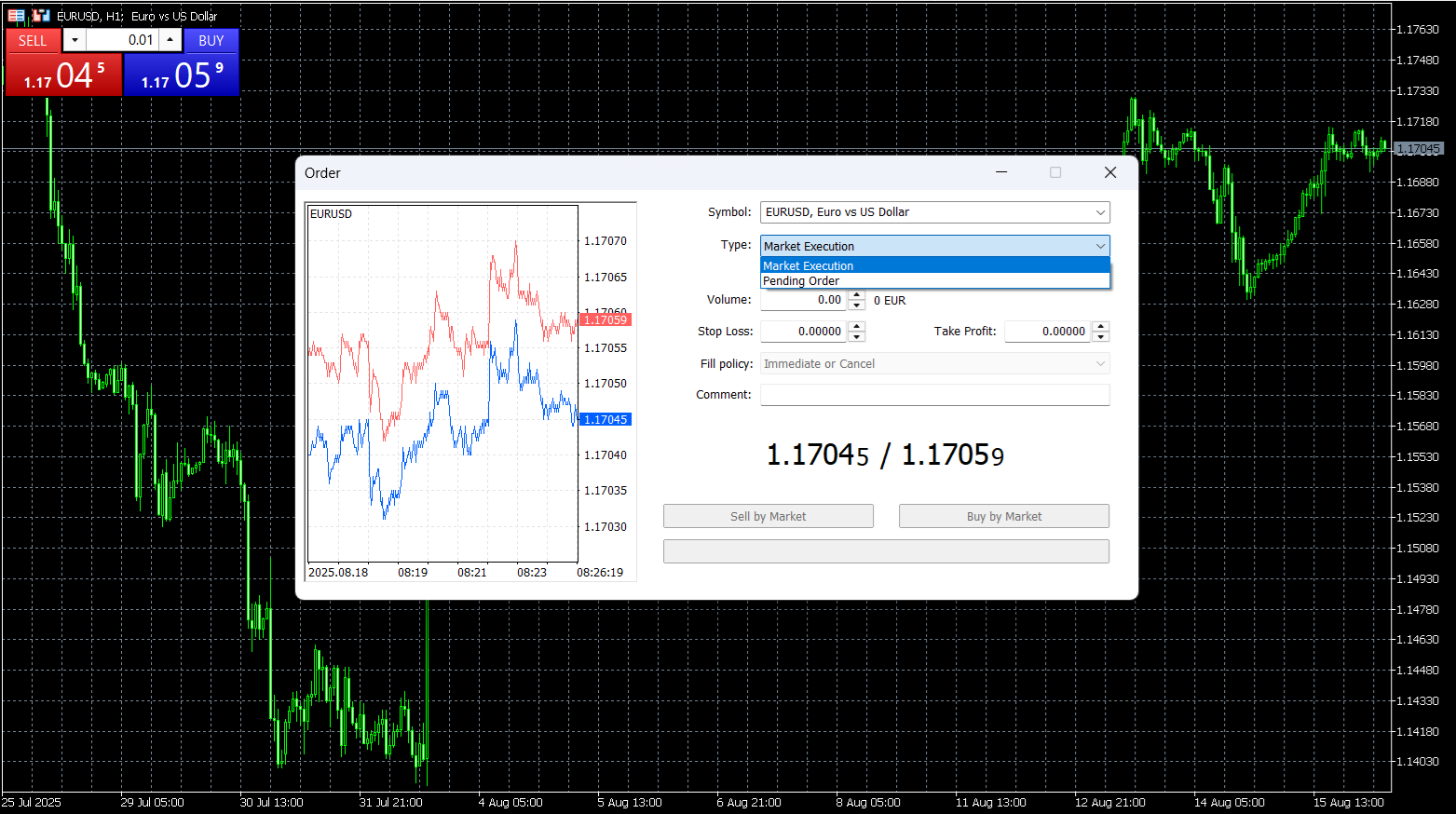Select Market Execution from the Type list
Viewport: 1456px width, 814px height.
tap(935, 265)
